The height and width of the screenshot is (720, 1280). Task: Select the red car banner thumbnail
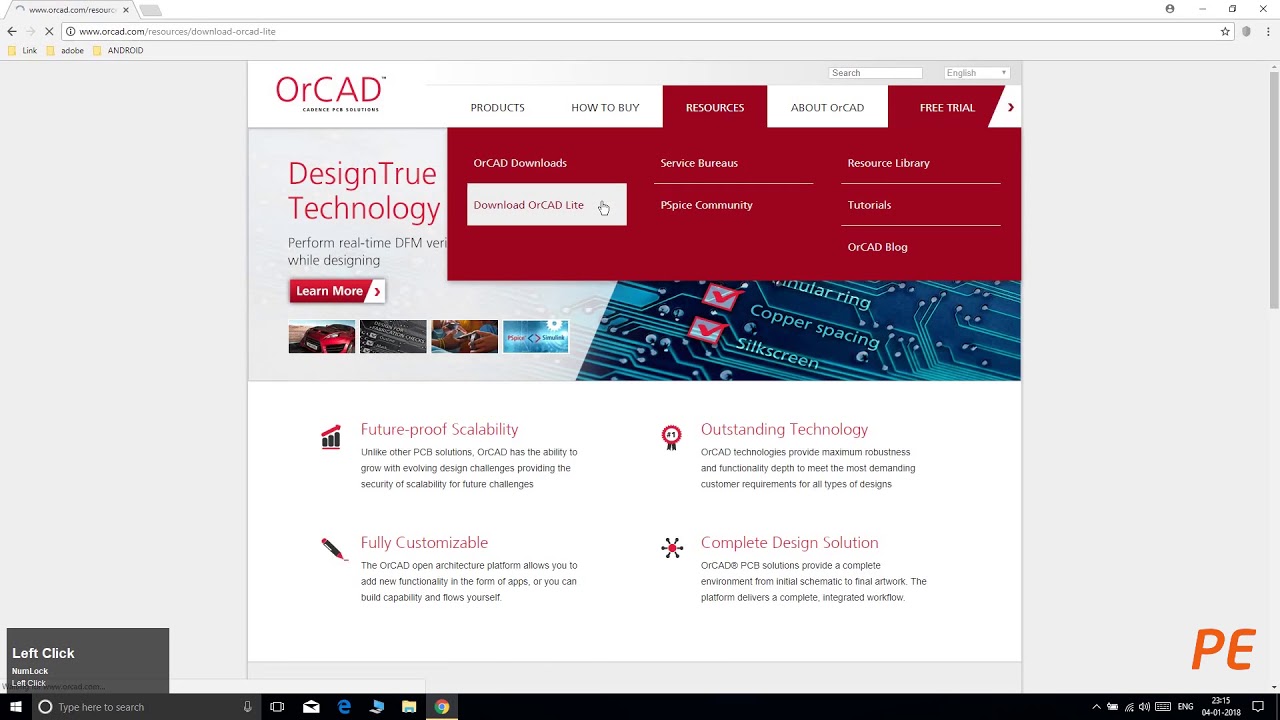click(322, 337)
